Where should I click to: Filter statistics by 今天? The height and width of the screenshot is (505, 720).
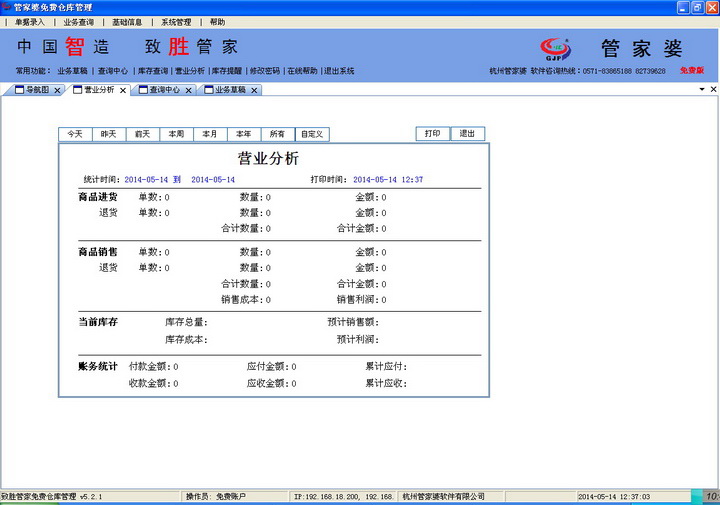(75, 134)
